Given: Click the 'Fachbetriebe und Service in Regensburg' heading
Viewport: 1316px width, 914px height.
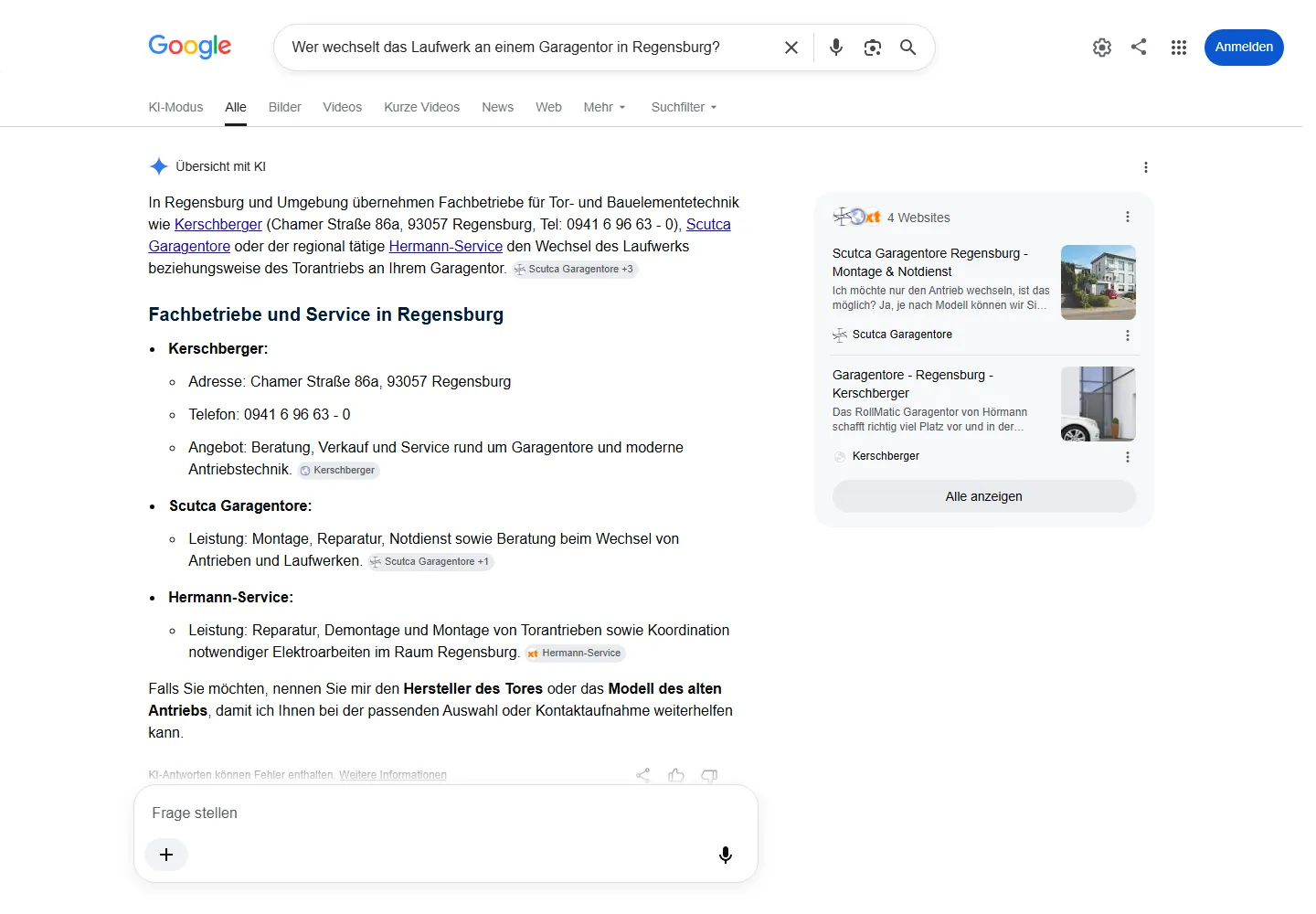Looking at the screenshot, I should (x=326, y=314).
